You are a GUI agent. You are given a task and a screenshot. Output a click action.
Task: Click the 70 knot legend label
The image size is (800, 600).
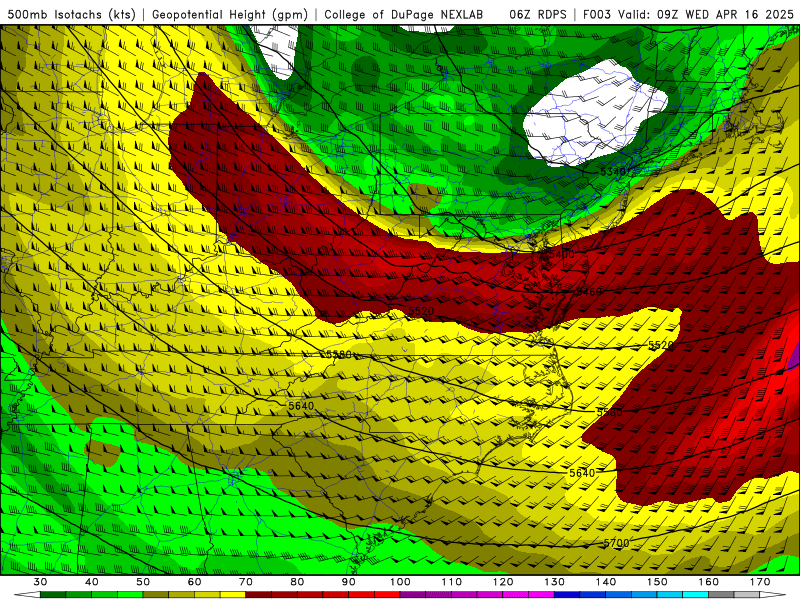pos(246,582)
